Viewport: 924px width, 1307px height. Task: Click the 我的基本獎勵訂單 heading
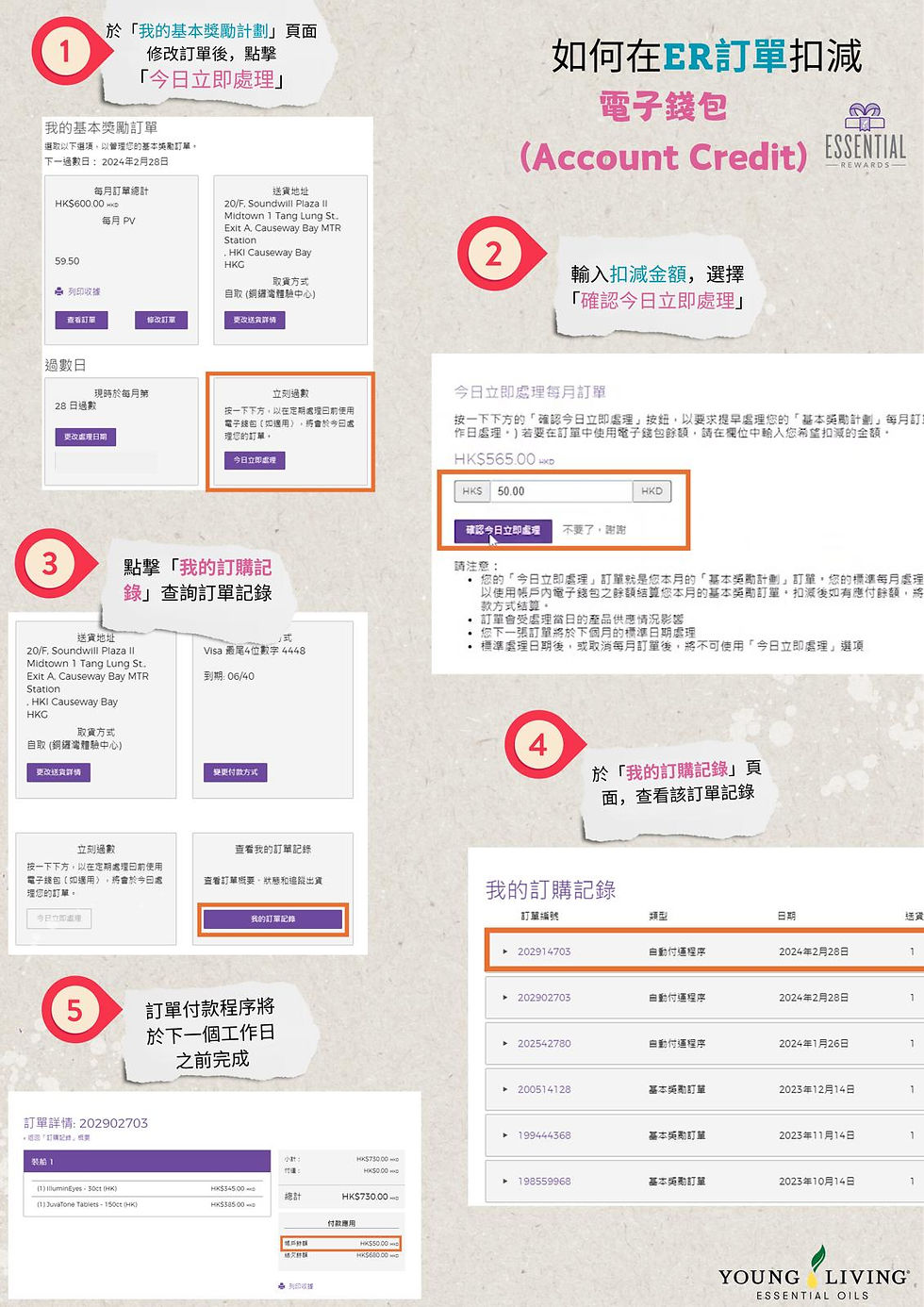(101, 127)
